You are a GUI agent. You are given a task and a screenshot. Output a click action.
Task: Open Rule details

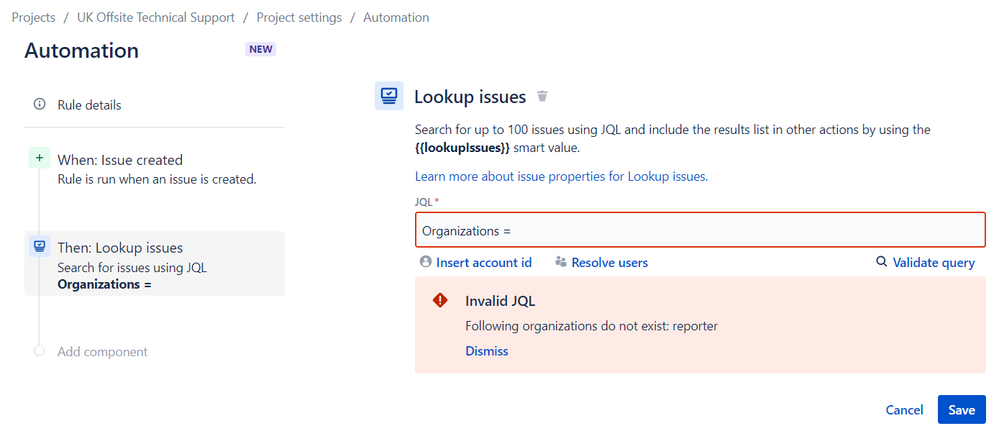coord(89,105)
